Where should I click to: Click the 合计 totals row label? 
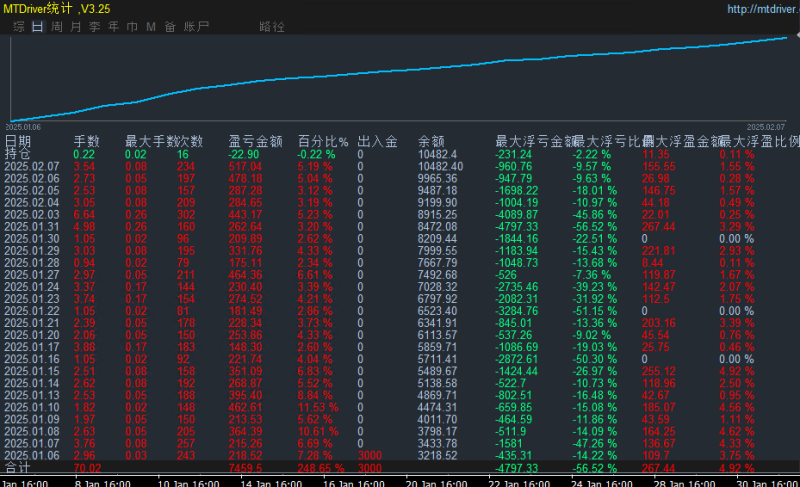(x=17, y=466)
